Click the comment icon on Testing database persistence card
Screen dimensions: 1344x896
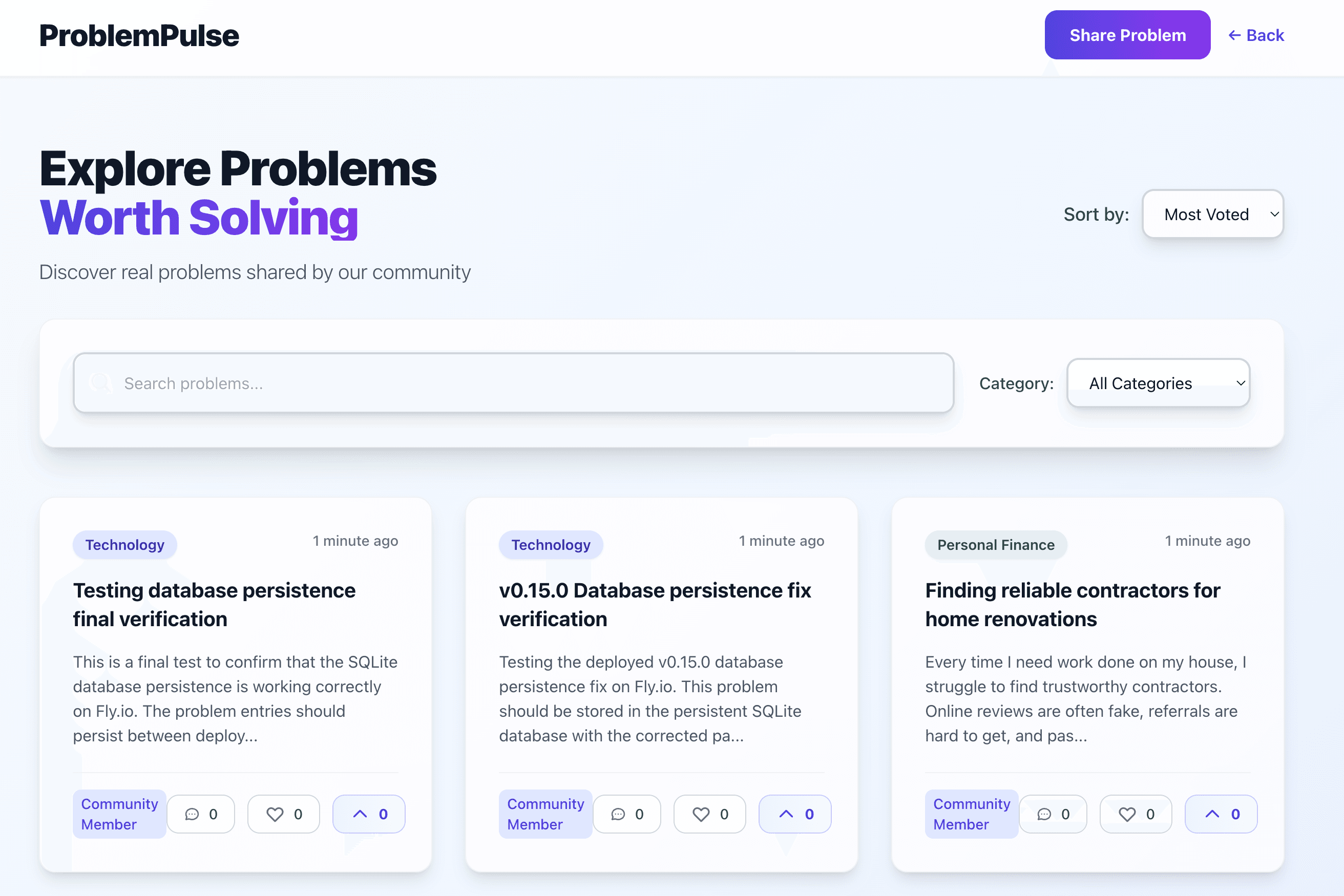tap(201, 814)
